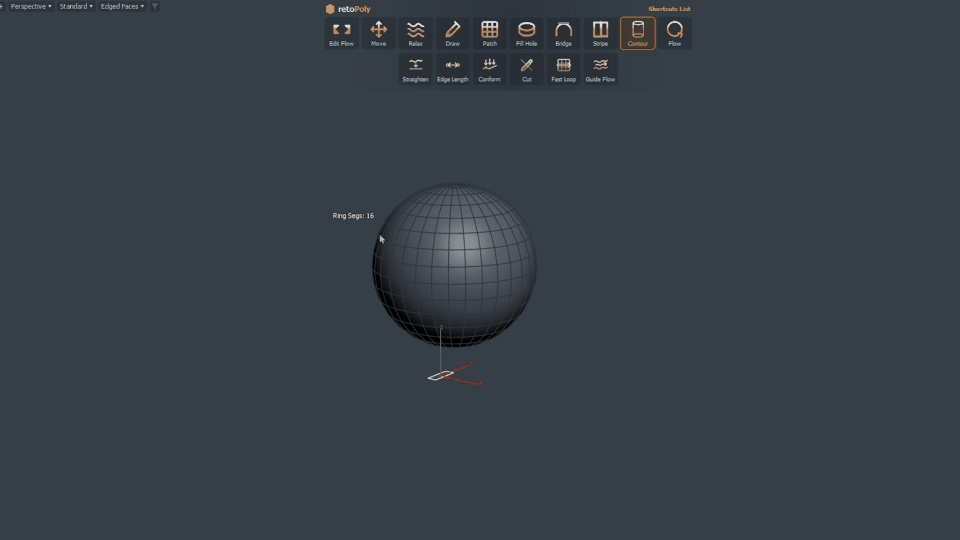Viewport: 960px width, 540px height.
Task: Click the Patch grid tool
Action: [x=489, y=34]
